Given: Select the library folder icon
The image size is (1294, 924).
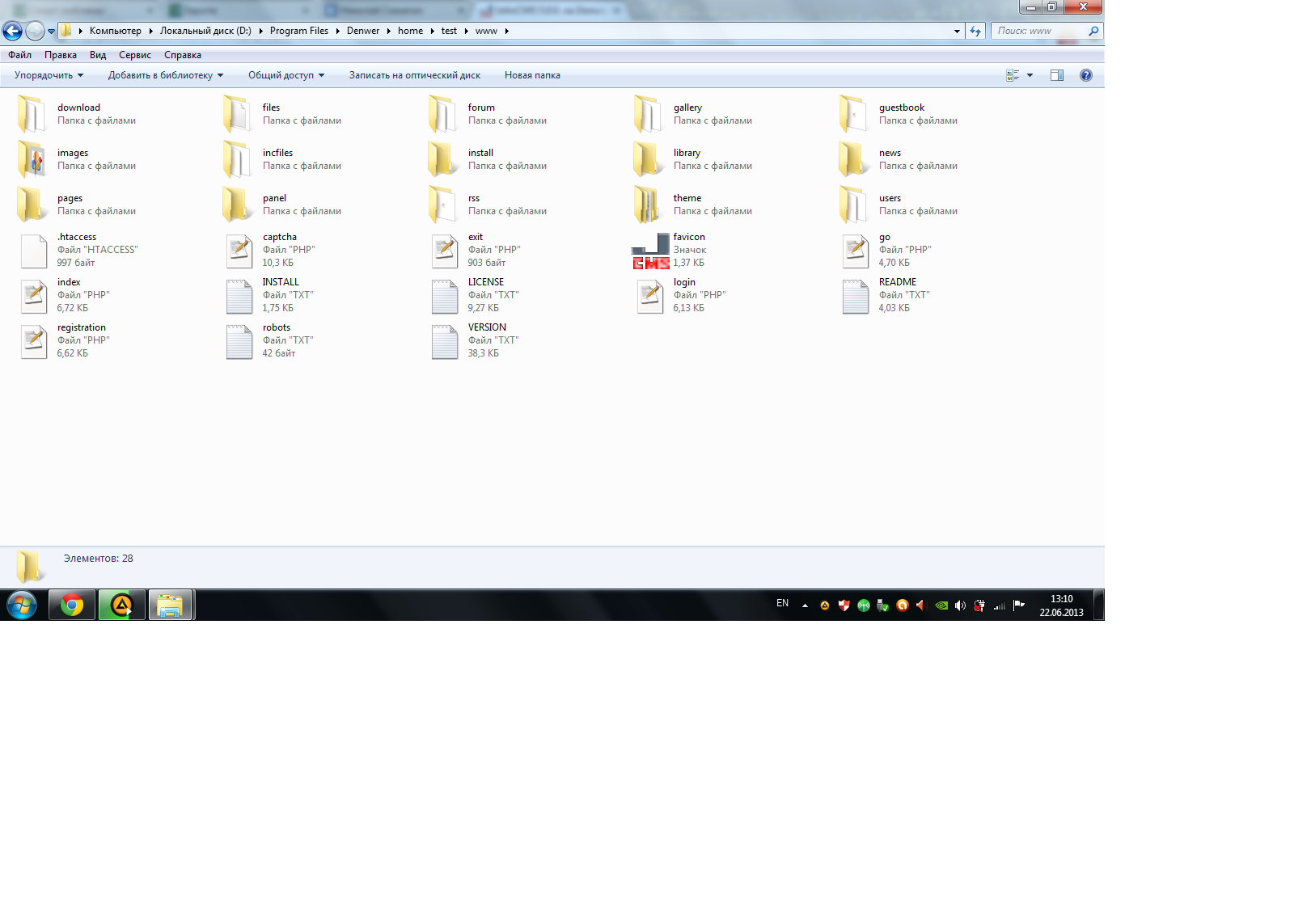Looking at the screenshot, I should click(x=649, y=159).
